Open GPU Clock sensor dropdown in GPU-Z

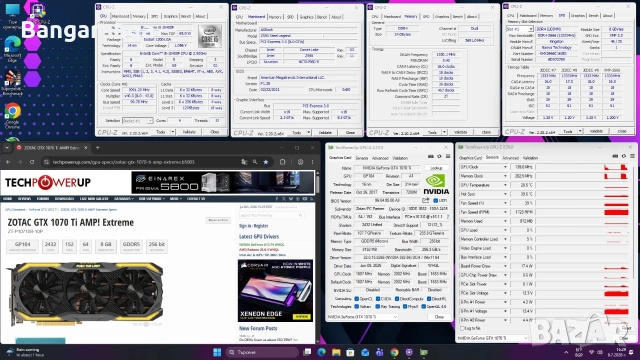pos(505,167)
